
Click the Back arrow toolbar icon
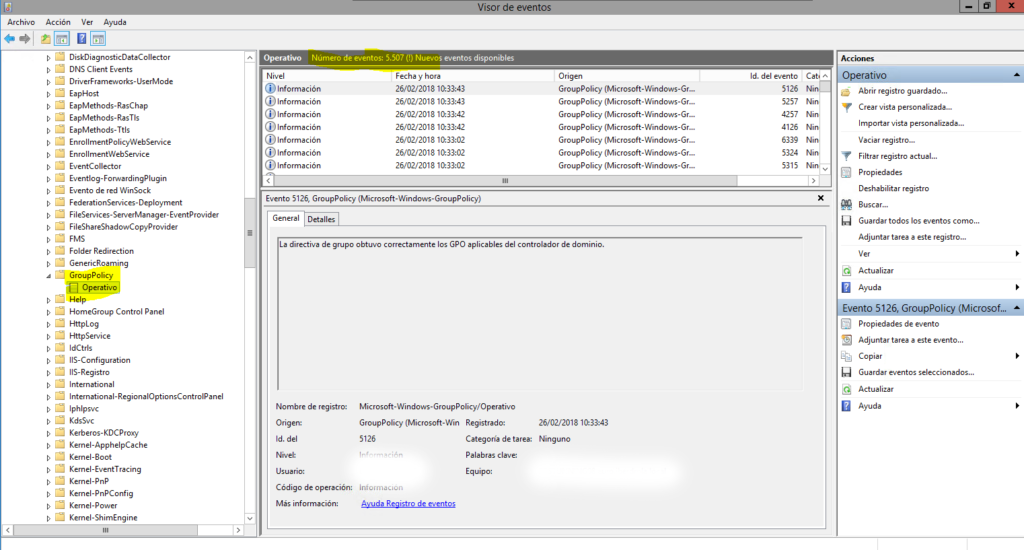point(10,39)
